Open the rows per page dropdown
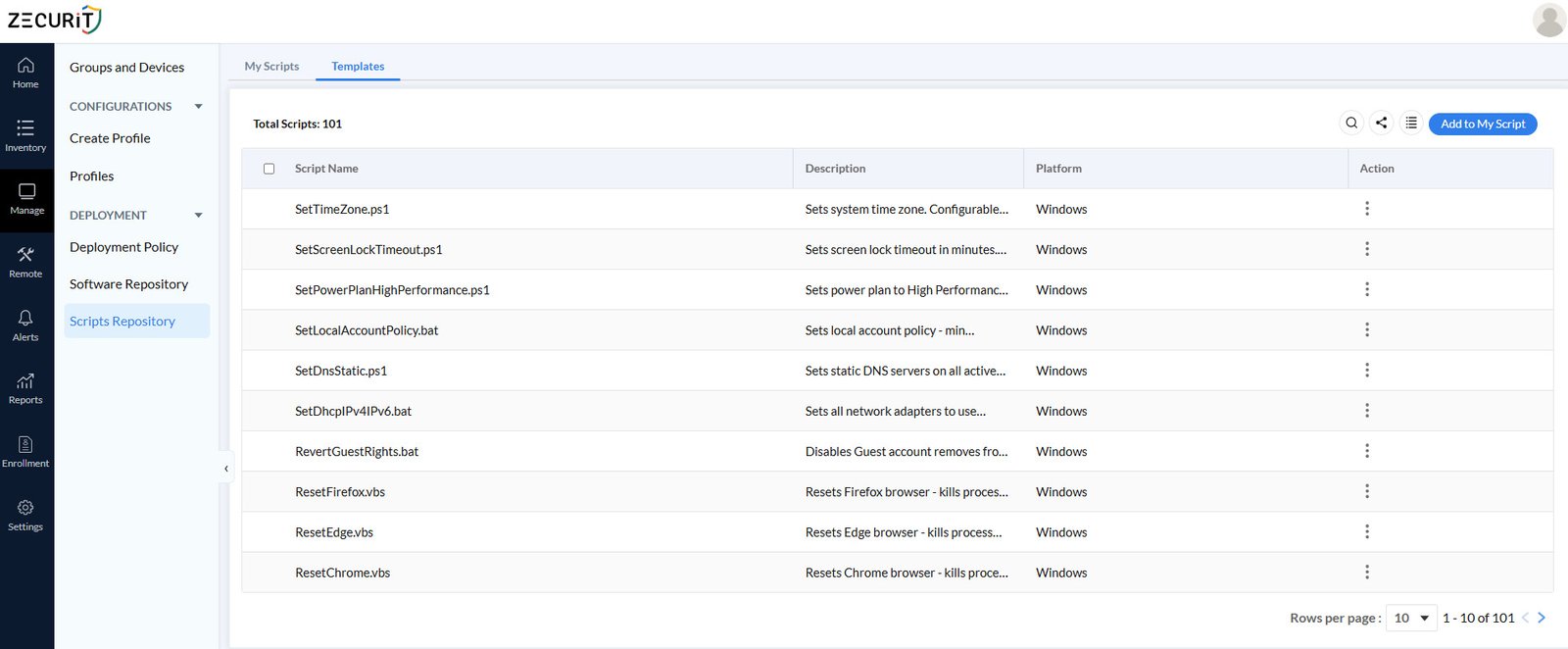The image size is (1568, 649). coord(1411,618)
